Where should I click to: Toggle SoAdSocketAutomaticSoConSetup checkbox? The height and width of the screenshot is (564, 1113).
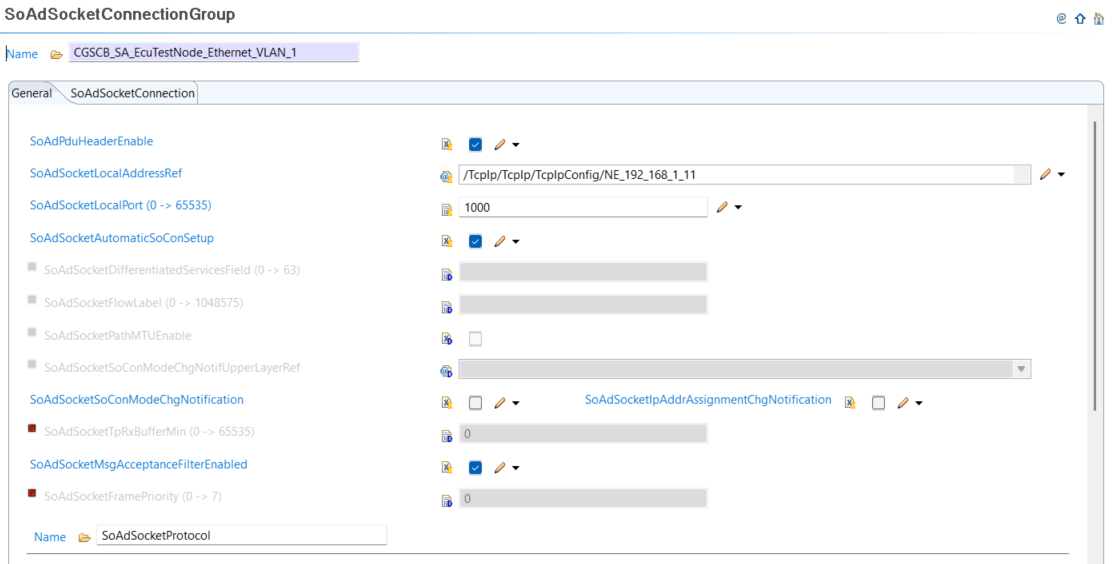point(475,241)
